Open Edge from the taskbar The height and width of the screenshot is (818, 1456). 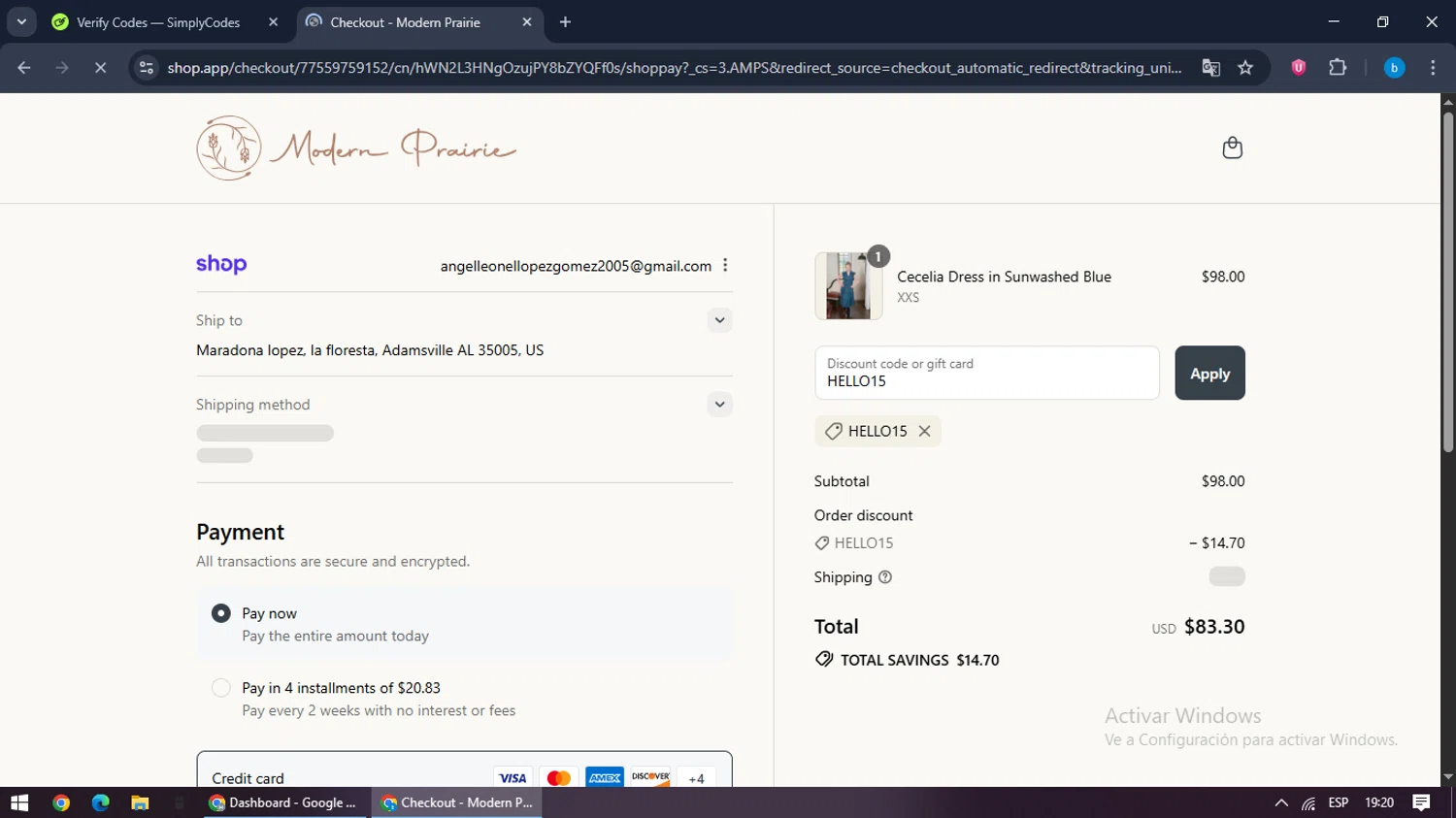click(x=100, y=802)
